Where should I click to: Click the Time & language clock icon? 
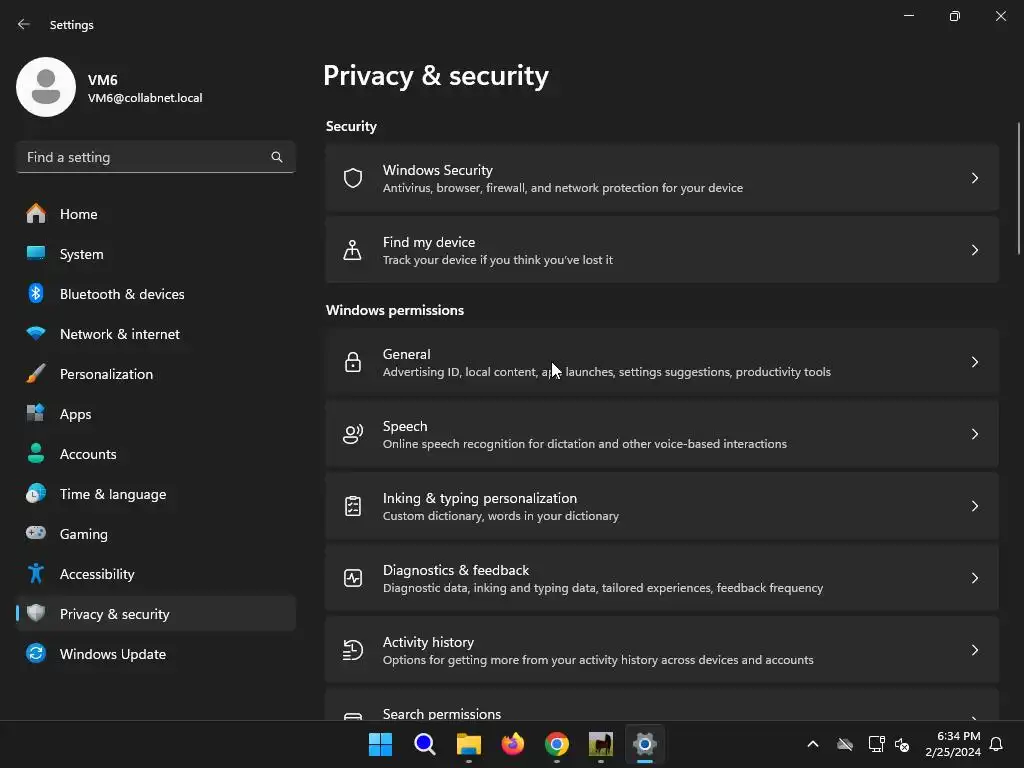[x=36, y=493]
